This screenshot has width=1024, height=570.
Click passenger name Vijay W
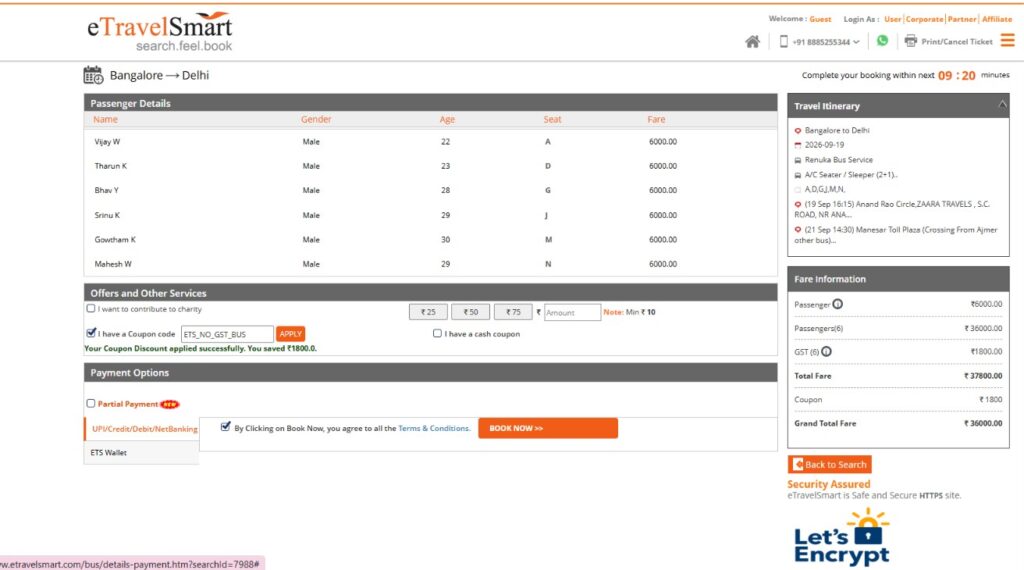(107, 142)
